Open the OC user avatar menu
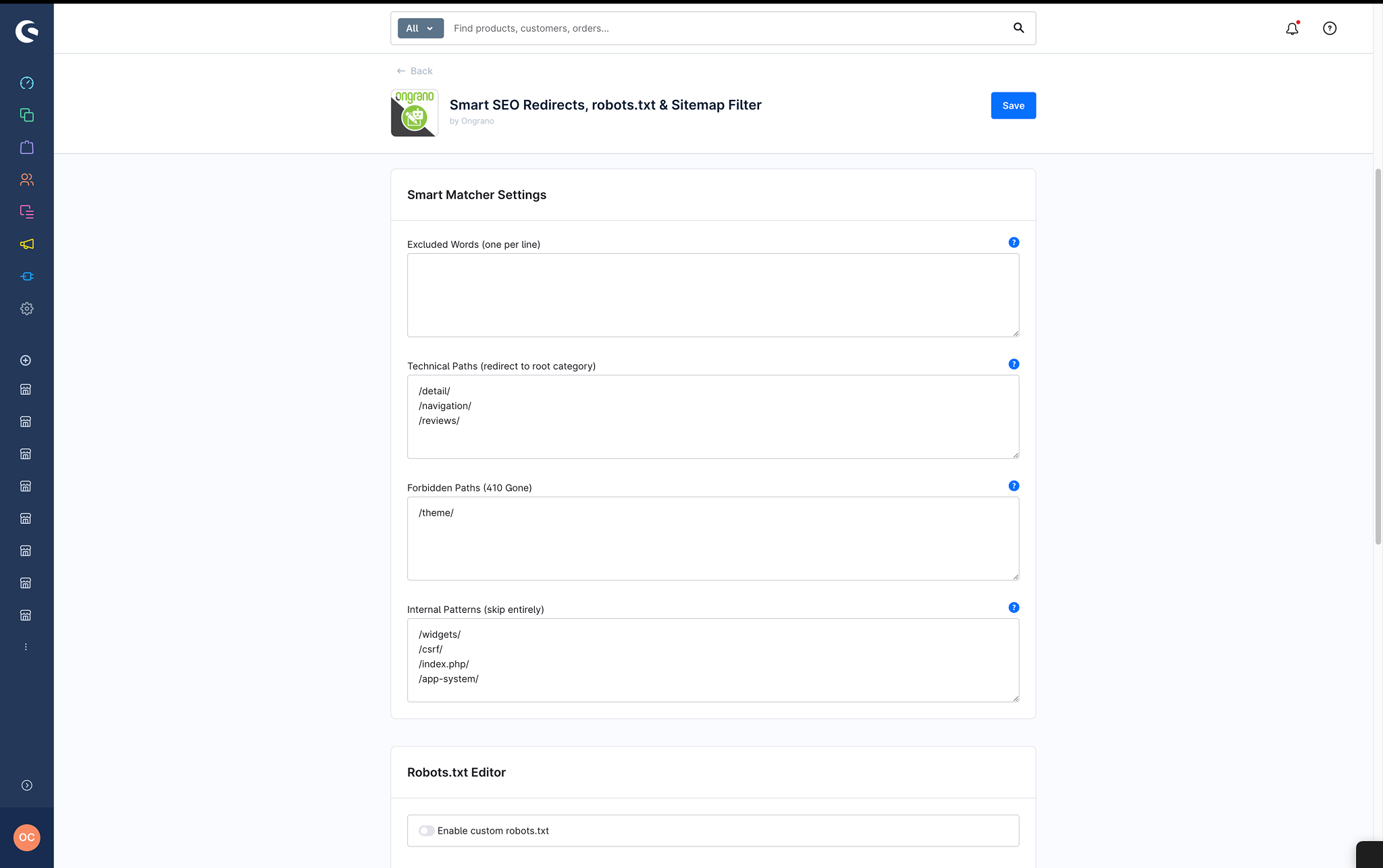 [x=26, y=838]
